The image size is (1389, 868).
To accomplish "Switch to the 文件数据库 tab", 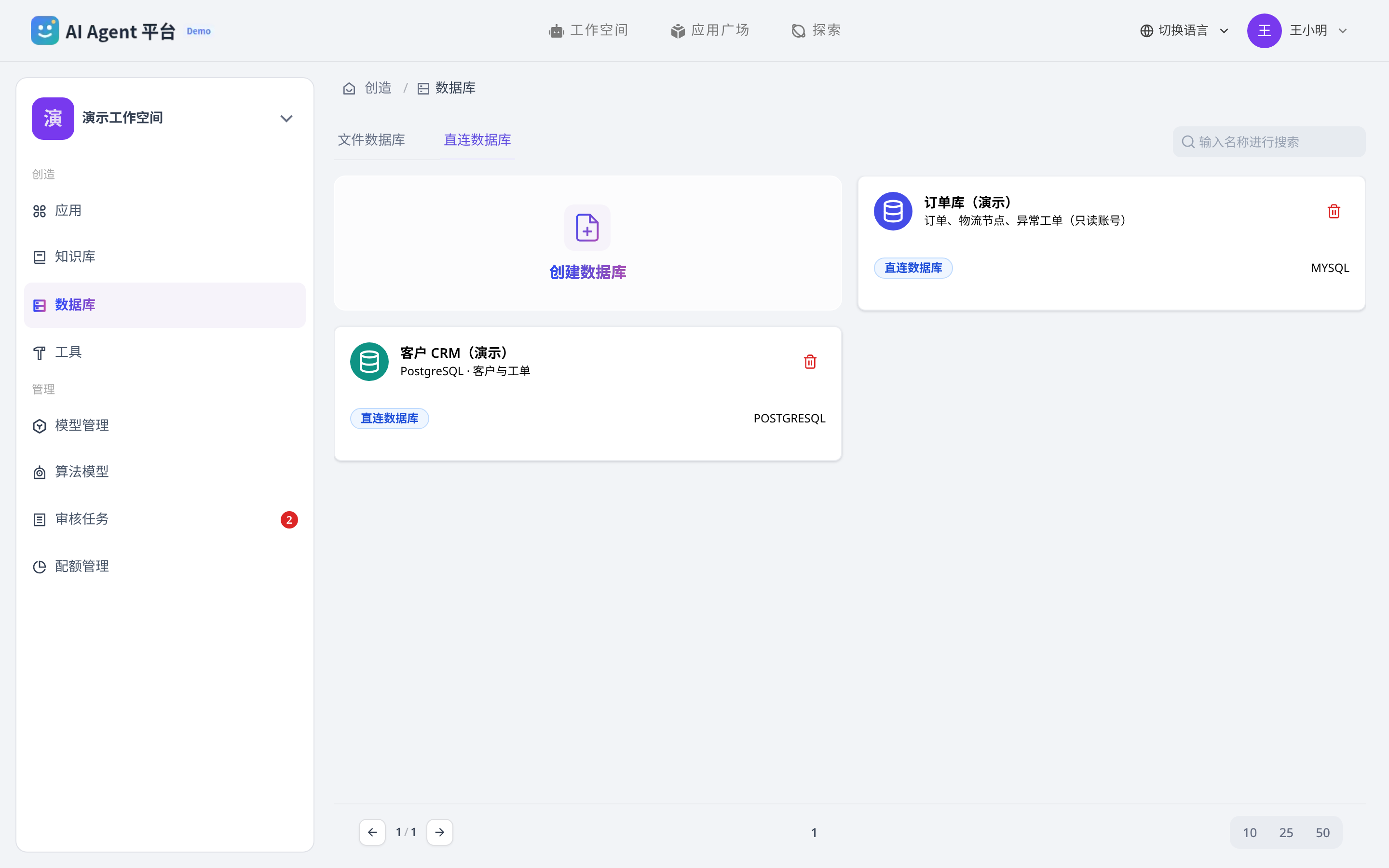I will (371, 140).
